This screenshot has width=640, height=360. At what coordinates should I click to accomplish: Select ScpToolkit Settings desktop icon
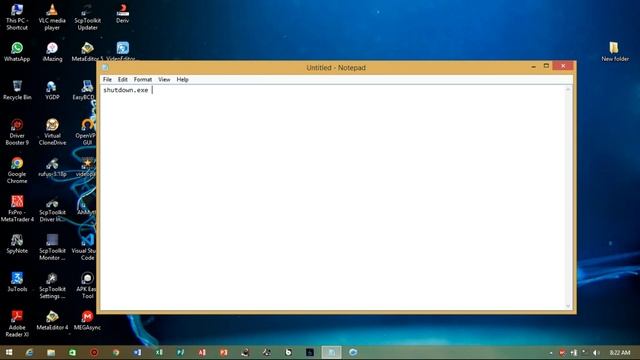pyautogui.click(x=52, y=285)
